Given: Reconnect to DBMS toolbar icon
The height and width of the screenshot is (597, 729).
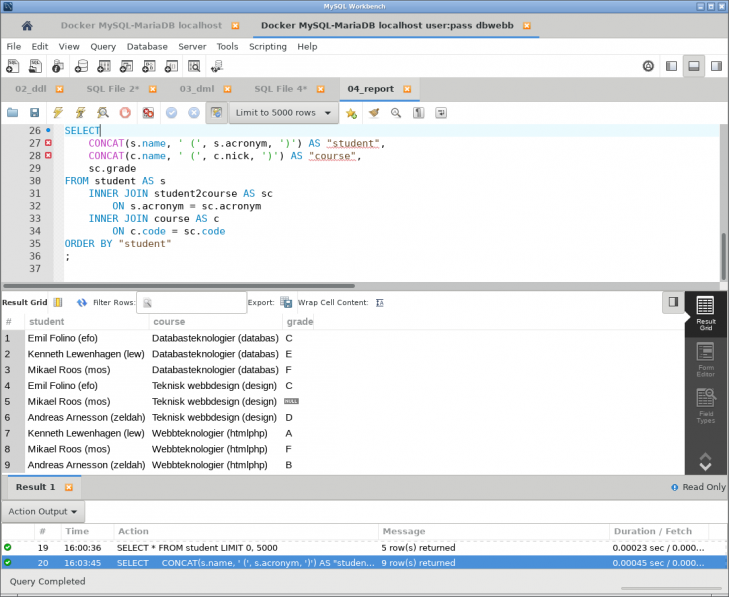Looking at the screenshot, I should 217,66.
